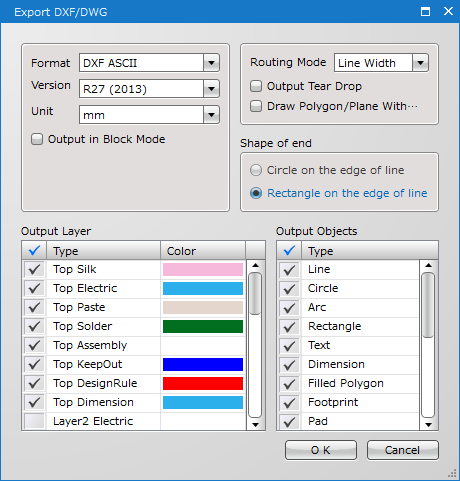Uncheck the Top Dimension layer
The width and height of the screenshot is (460, 481).
(34, 402)
